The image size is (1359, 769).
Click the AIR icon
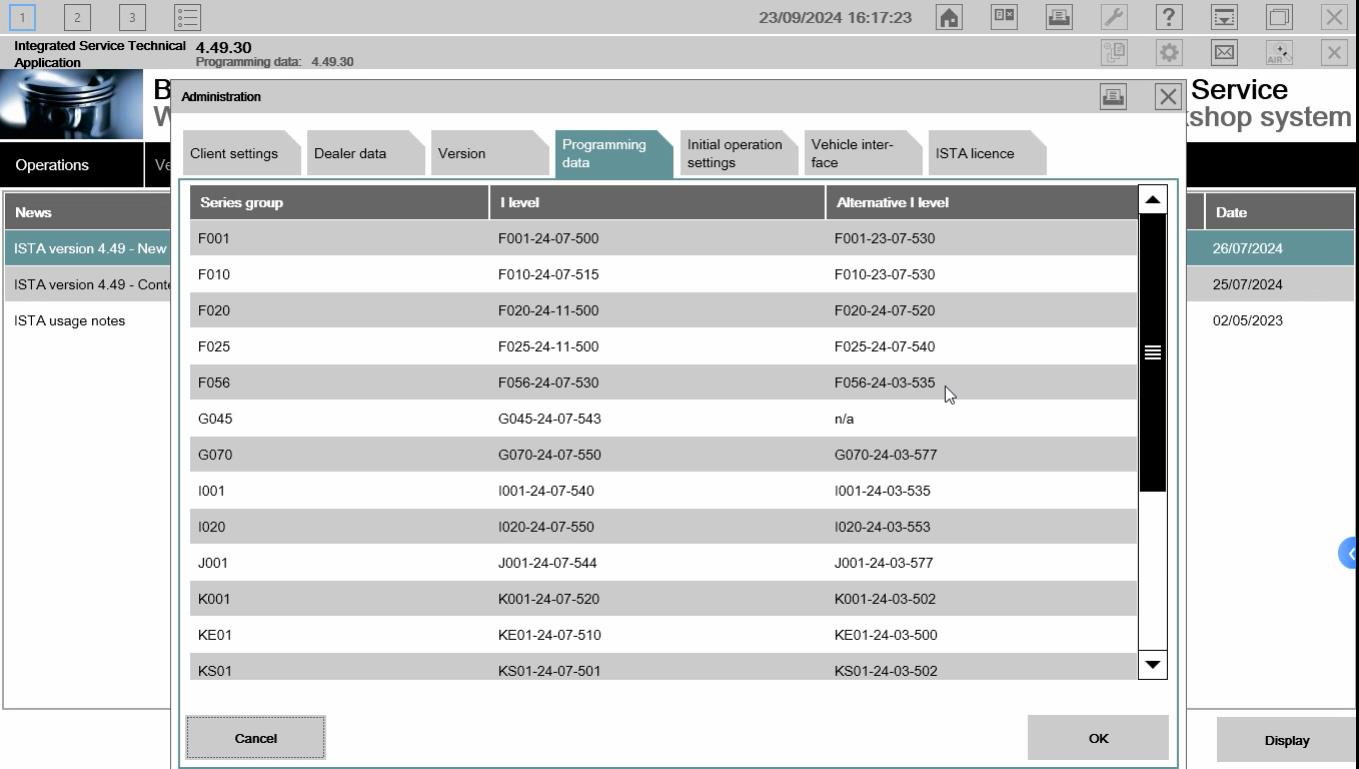[1279, 52]
